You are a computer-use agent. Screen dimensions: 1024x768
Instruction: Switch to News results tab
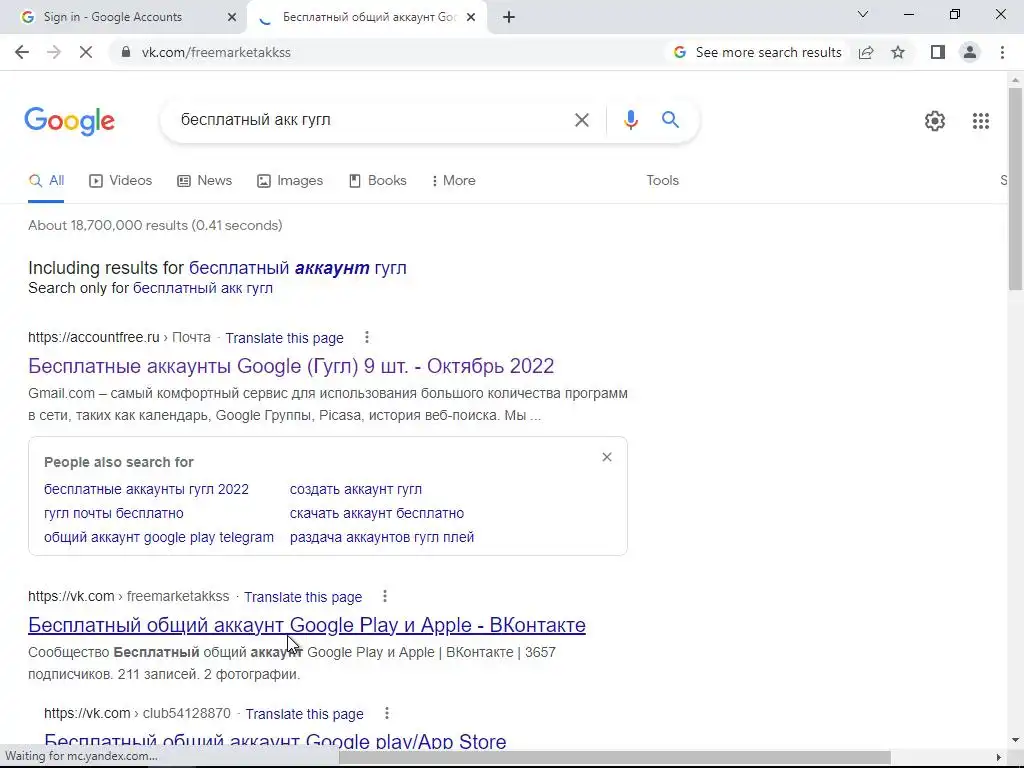205,180
